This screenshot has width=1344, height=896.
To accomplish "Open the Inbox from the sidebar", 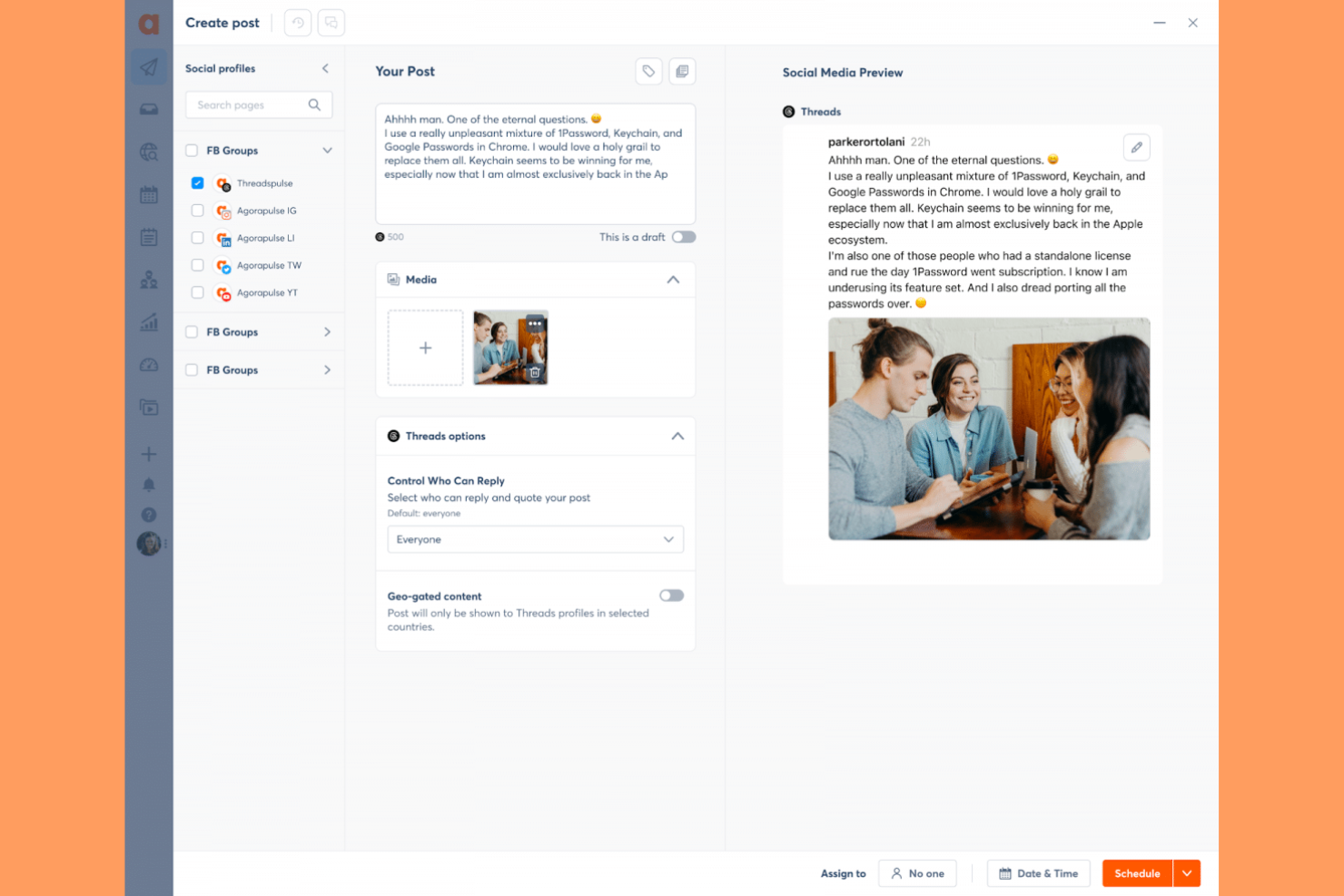I will click(148, 108).
